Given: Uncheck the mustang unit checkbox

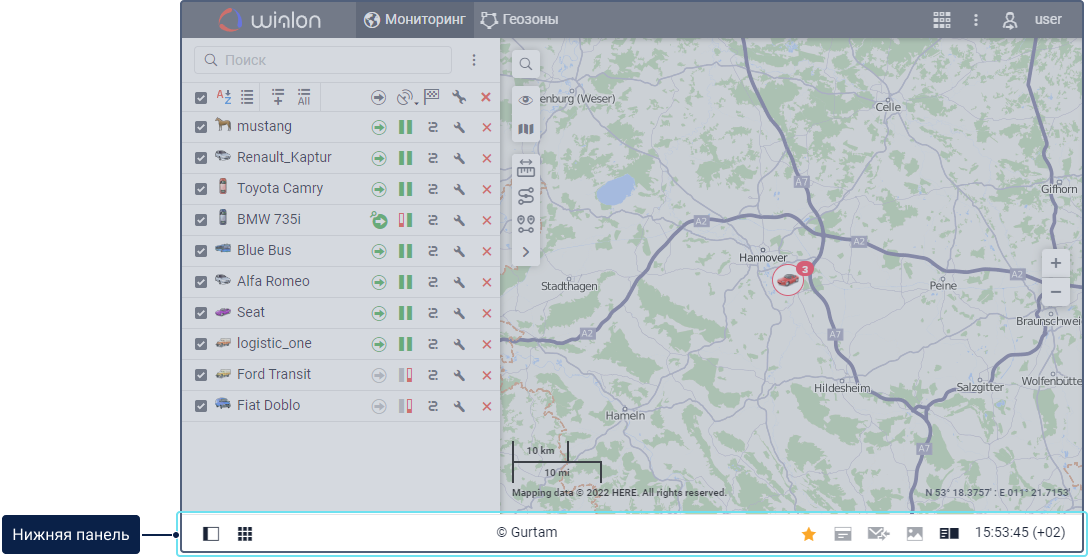Looking at the screenshot, I should [x=201, y=127].
